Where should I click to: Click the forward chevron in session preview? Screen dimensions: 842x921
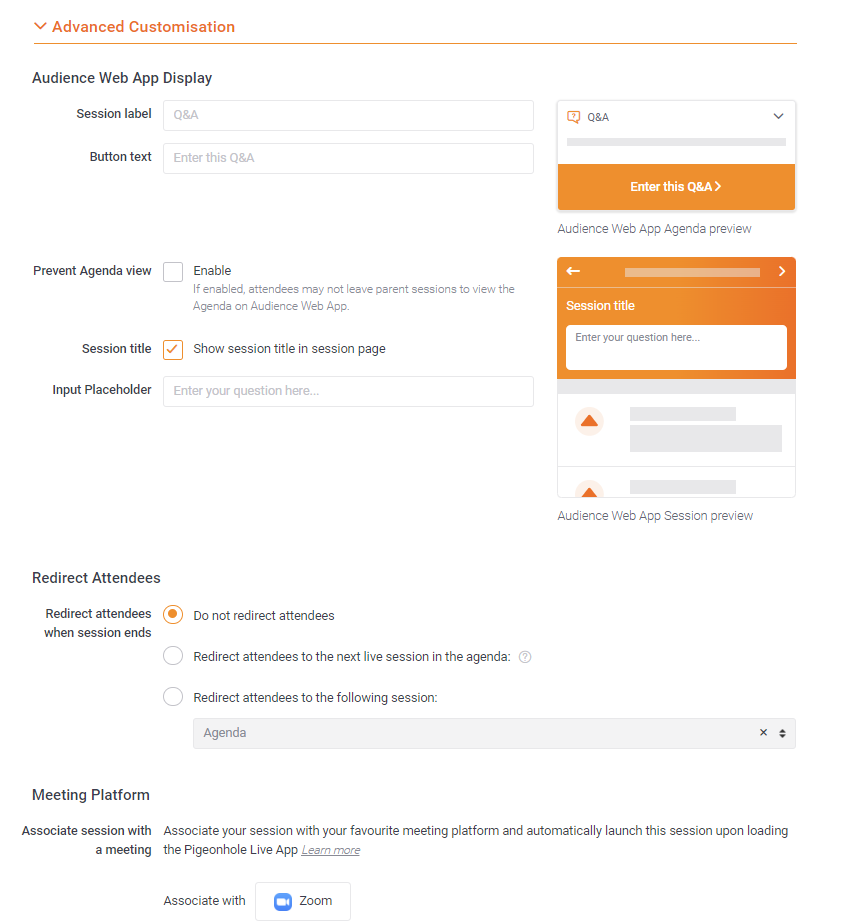coord(781,271)
